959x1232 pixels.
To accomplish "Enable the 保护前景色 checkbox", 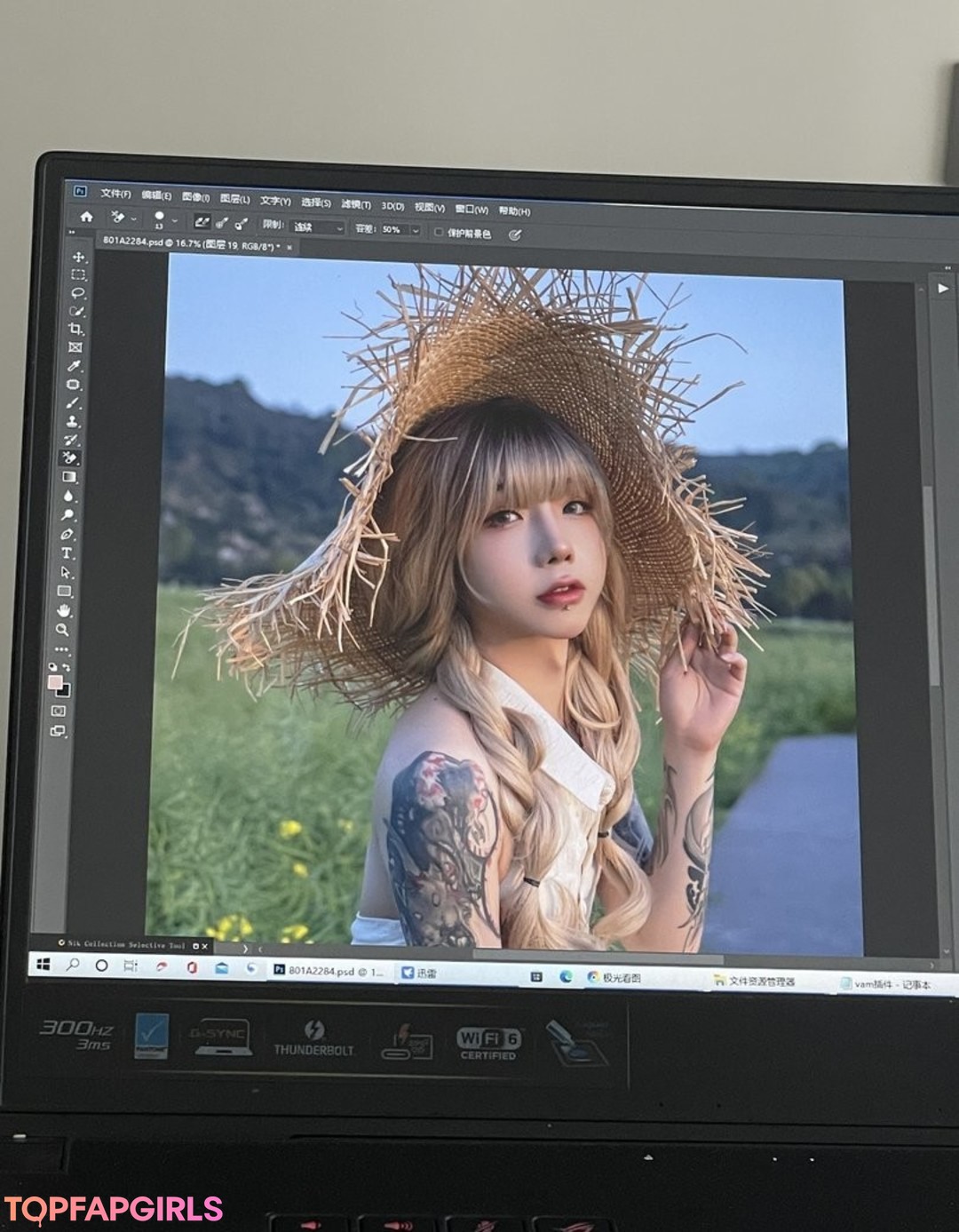I will (x=438, y=233).
